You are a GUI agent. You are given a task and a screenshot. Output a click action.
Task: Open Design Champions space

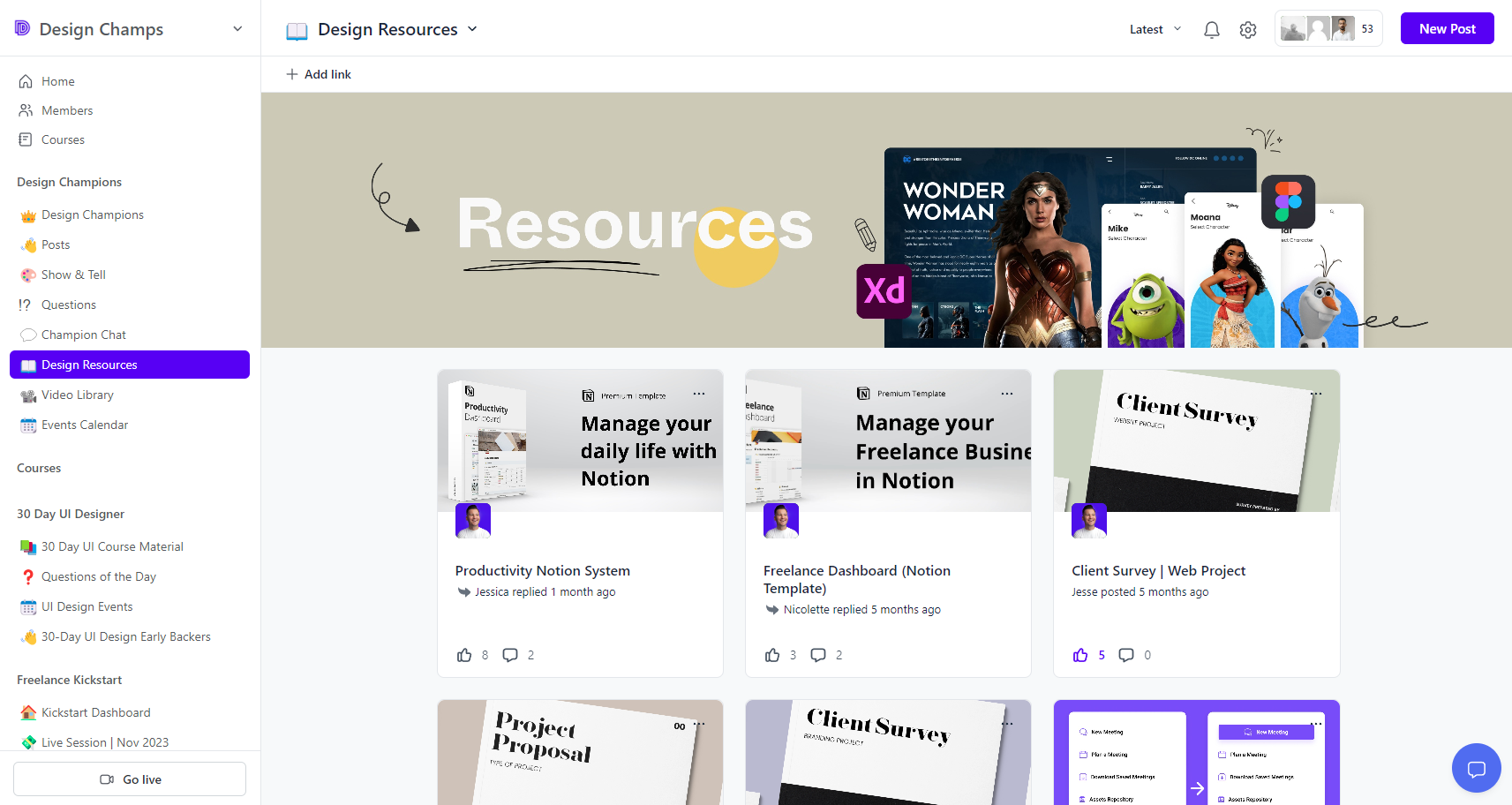[x=130, y=214]
